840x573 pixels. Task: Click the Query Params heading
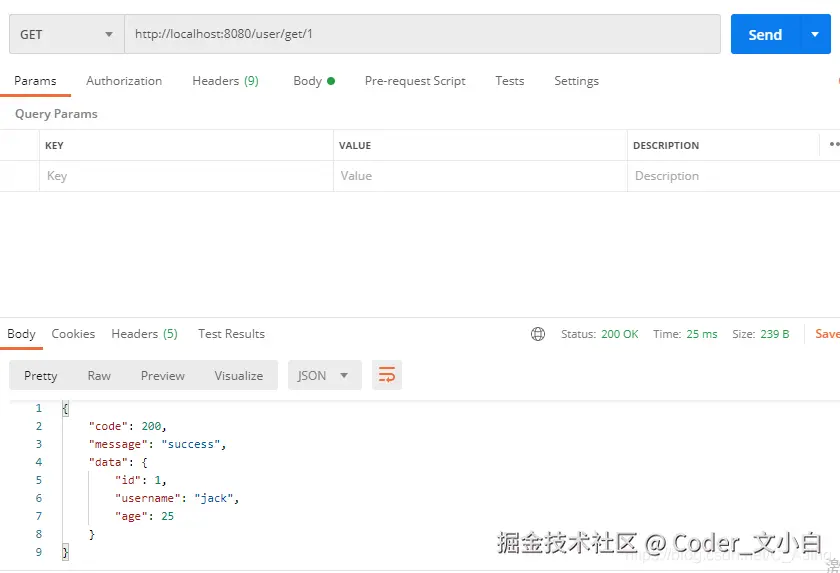click(56, 114)
